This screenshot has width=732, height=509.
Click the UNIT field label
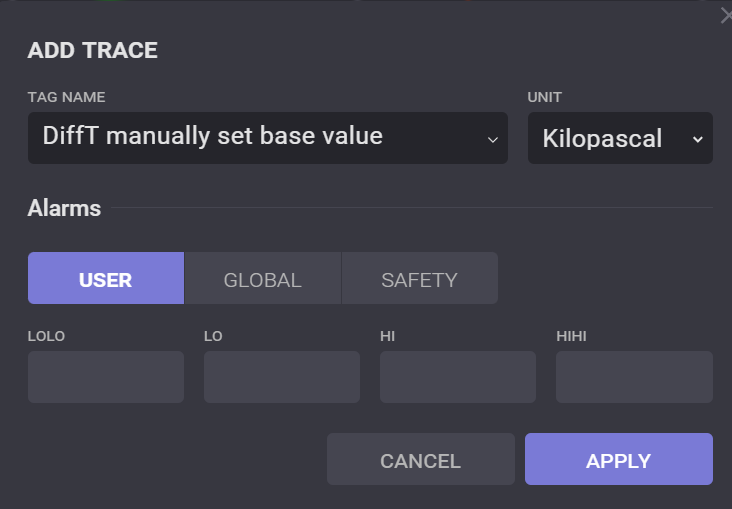545,97
